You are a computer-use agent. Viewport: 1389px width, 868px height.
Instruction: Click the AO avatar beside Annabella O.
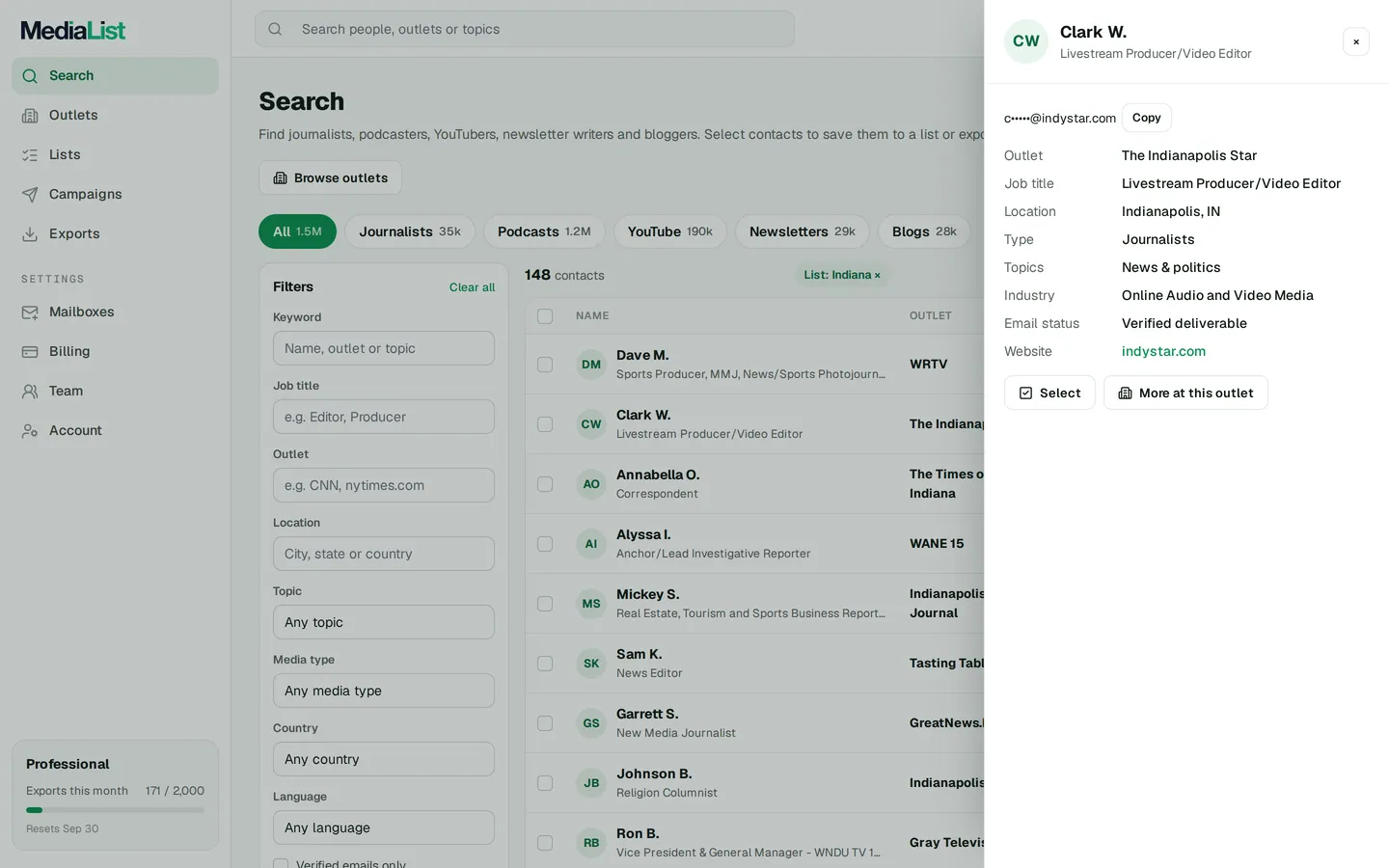pos(591,484)
